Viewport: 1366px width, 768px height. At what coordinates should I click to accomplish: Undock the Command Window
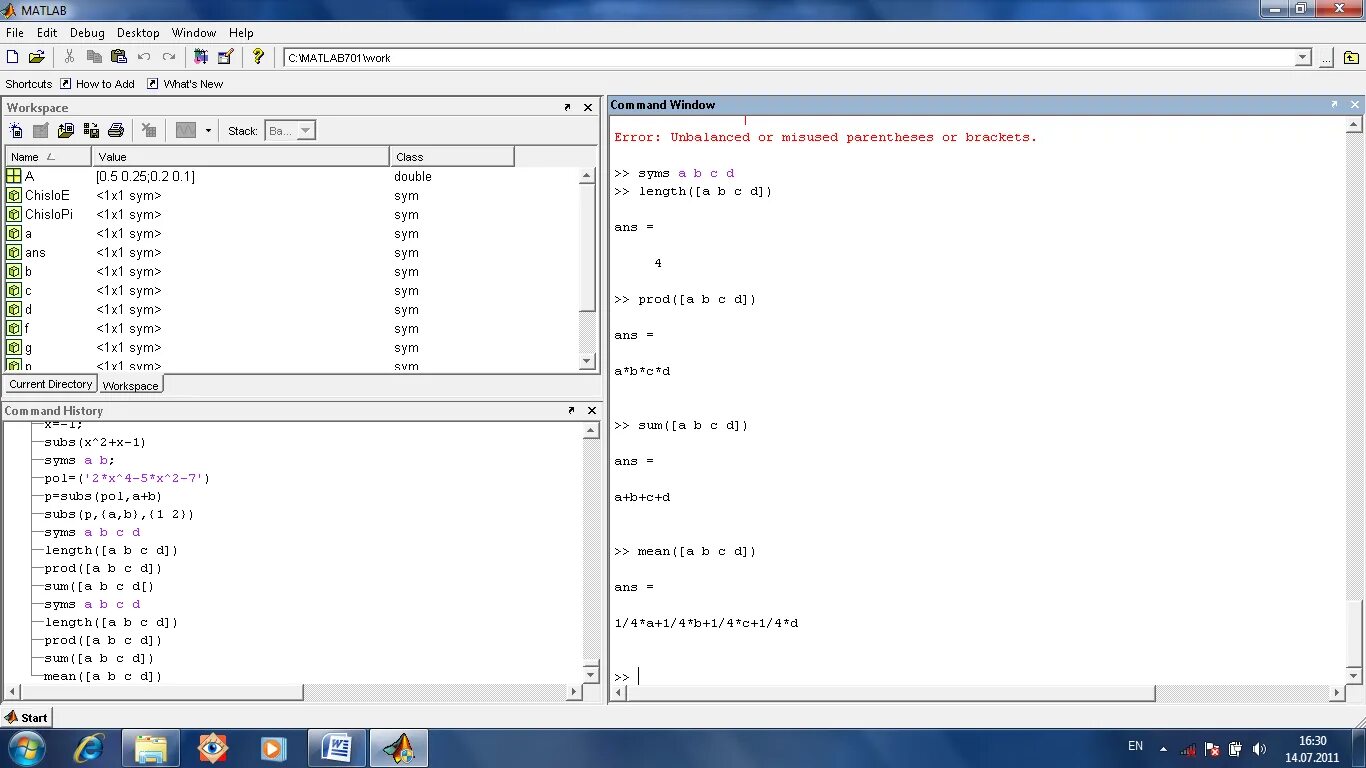click(1334, 104)
